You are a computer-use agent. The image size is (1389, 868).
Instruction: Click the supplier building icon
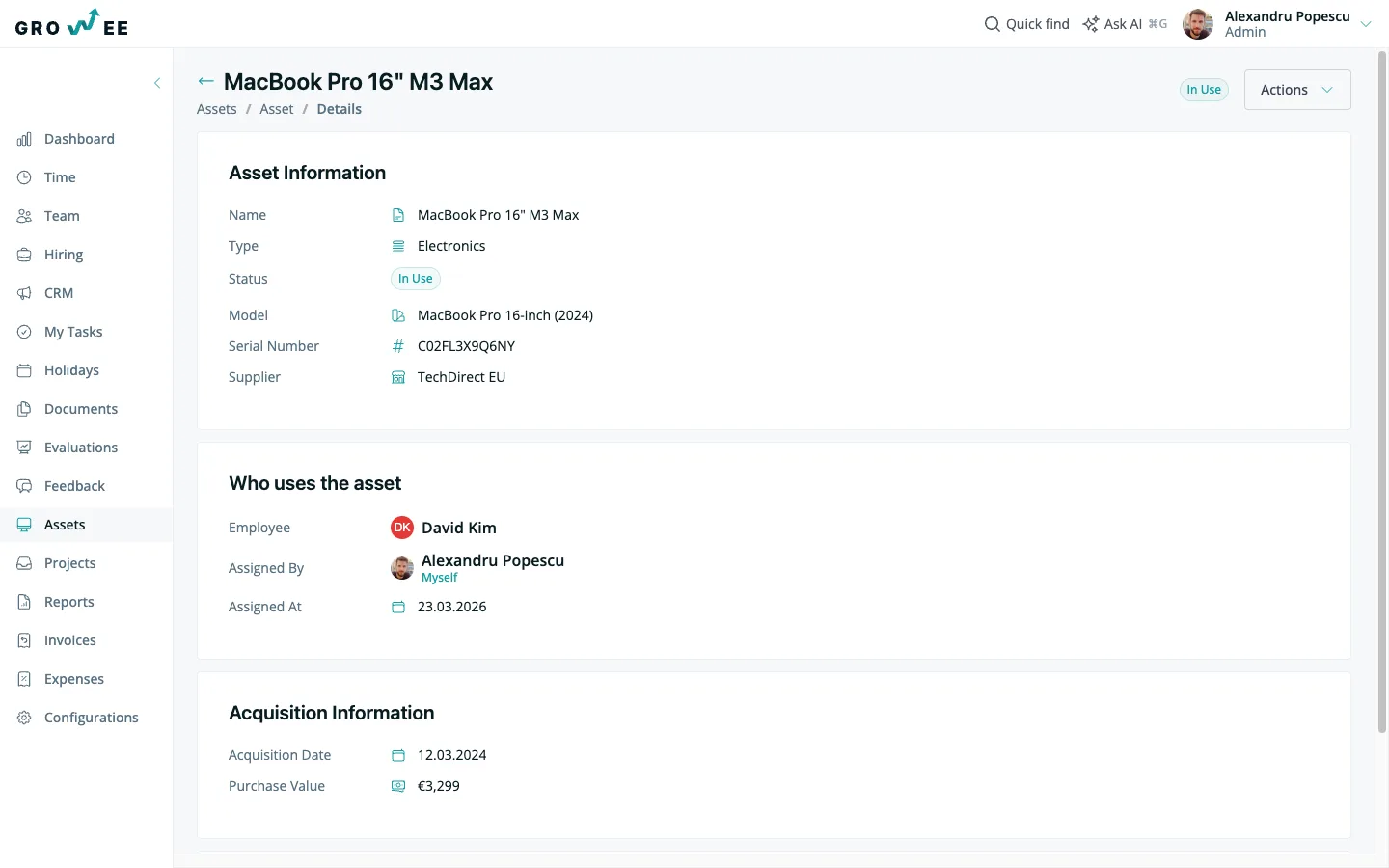coord(398,377)
